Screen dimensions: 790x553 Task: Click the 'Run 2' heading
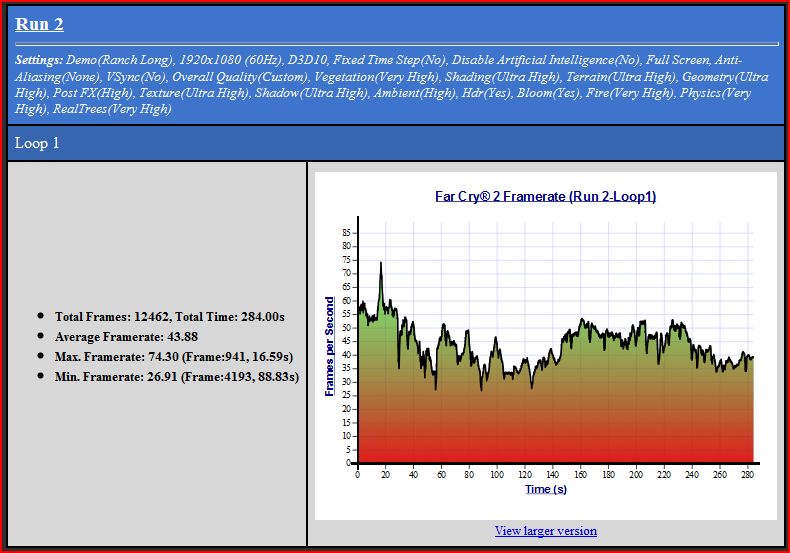coord(39,24)
